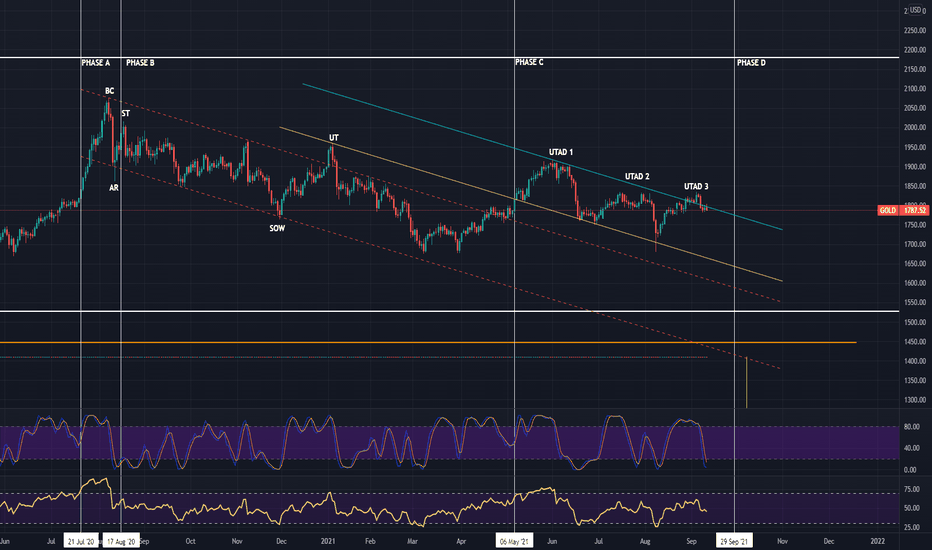Select the orange horizontal support line
The image size is (932, 550).
[x=428, y=342]
